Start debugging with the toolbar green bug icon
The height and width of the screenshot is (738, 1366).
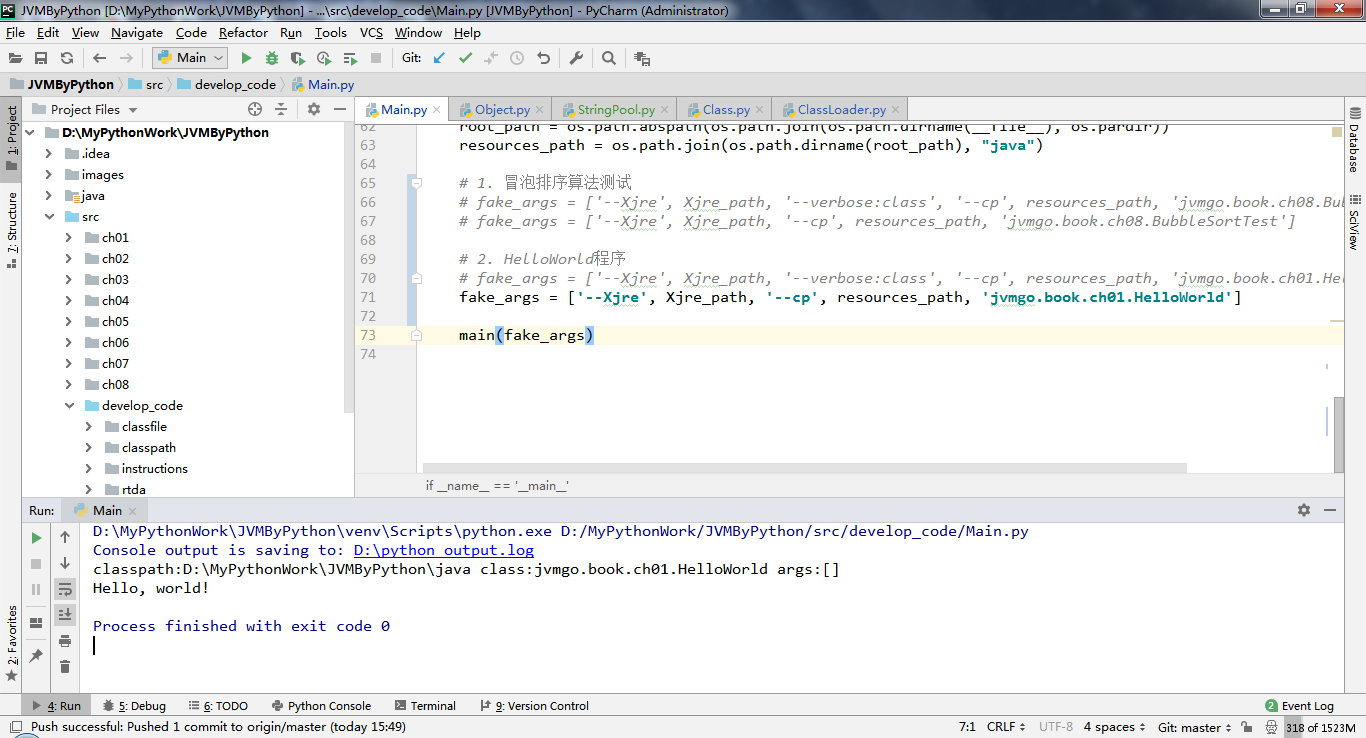pos(272,58)
